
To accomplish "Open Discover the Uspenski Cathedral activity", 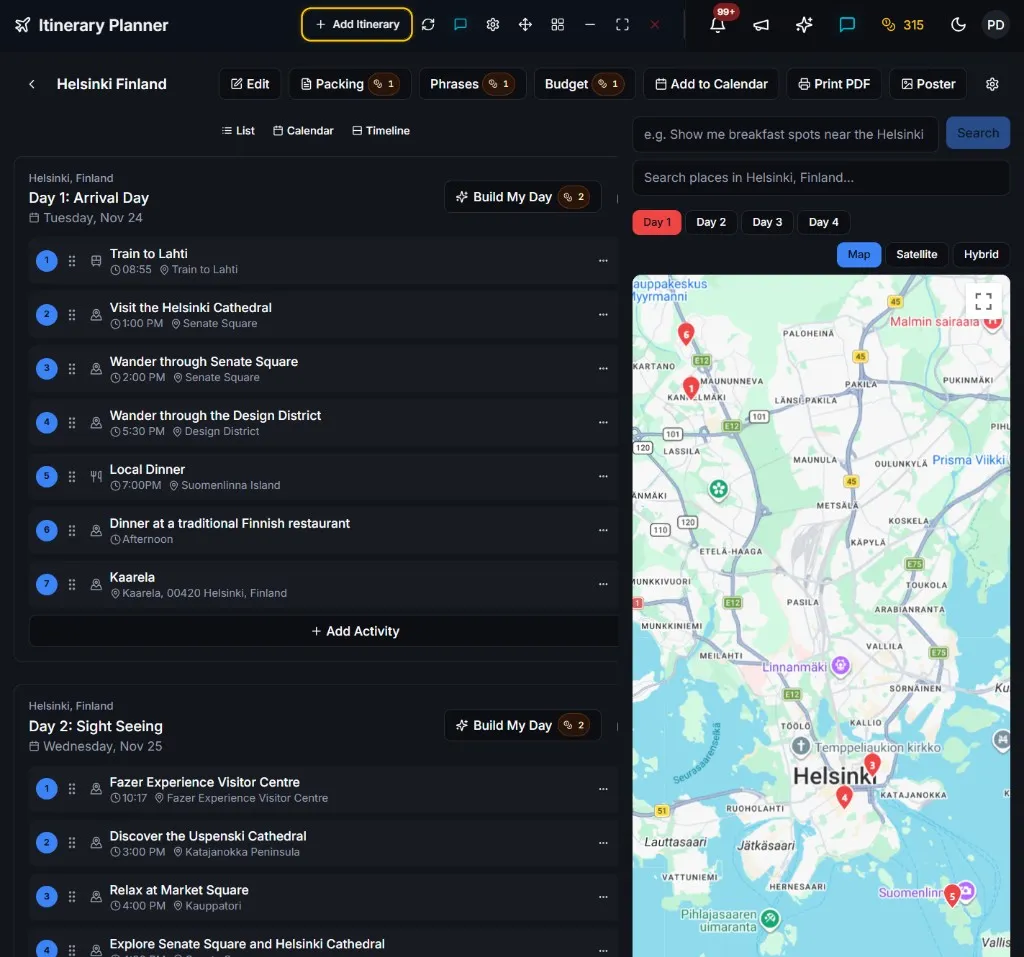I will (x=324, y=843).
